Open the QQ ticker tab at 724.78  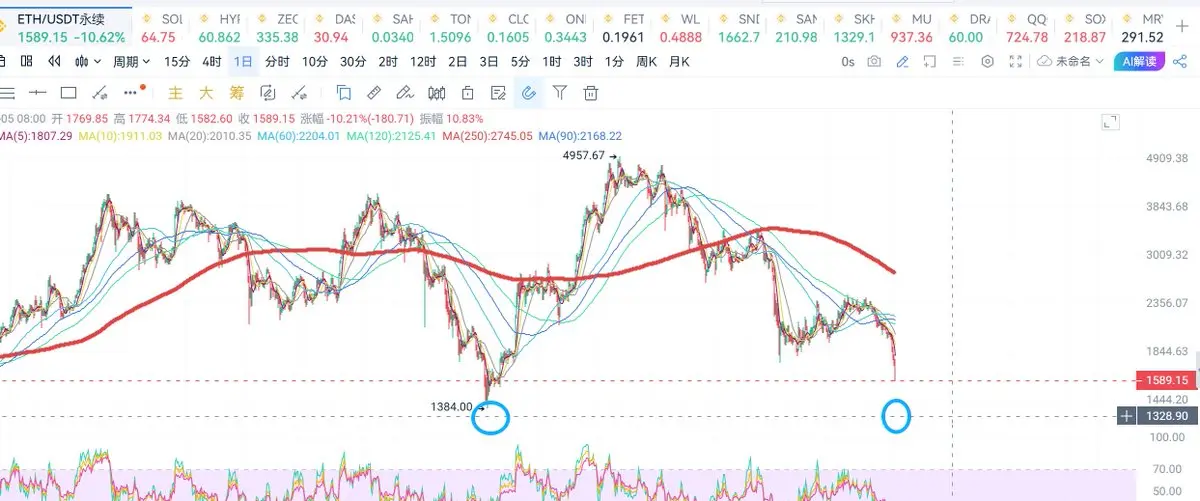pyautogui.click(x=1027, y=27)
